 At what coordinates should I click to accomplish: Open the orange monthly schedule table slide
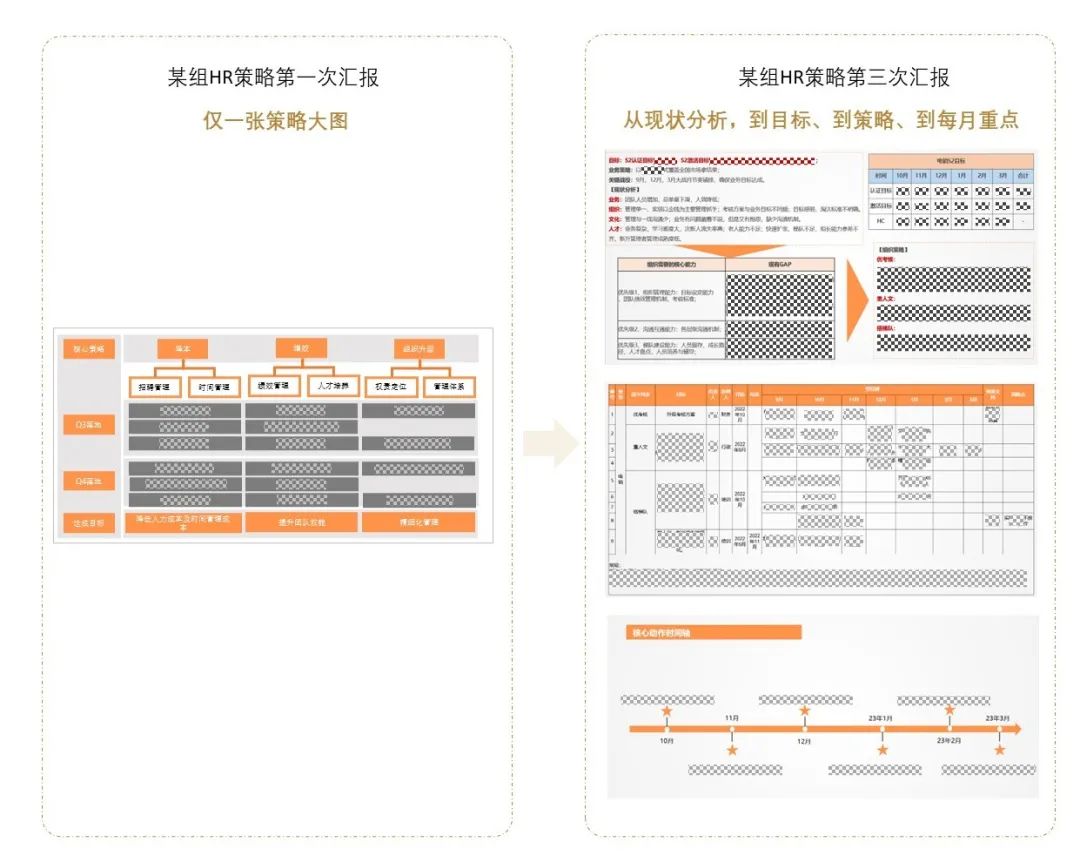coord(821,489)
